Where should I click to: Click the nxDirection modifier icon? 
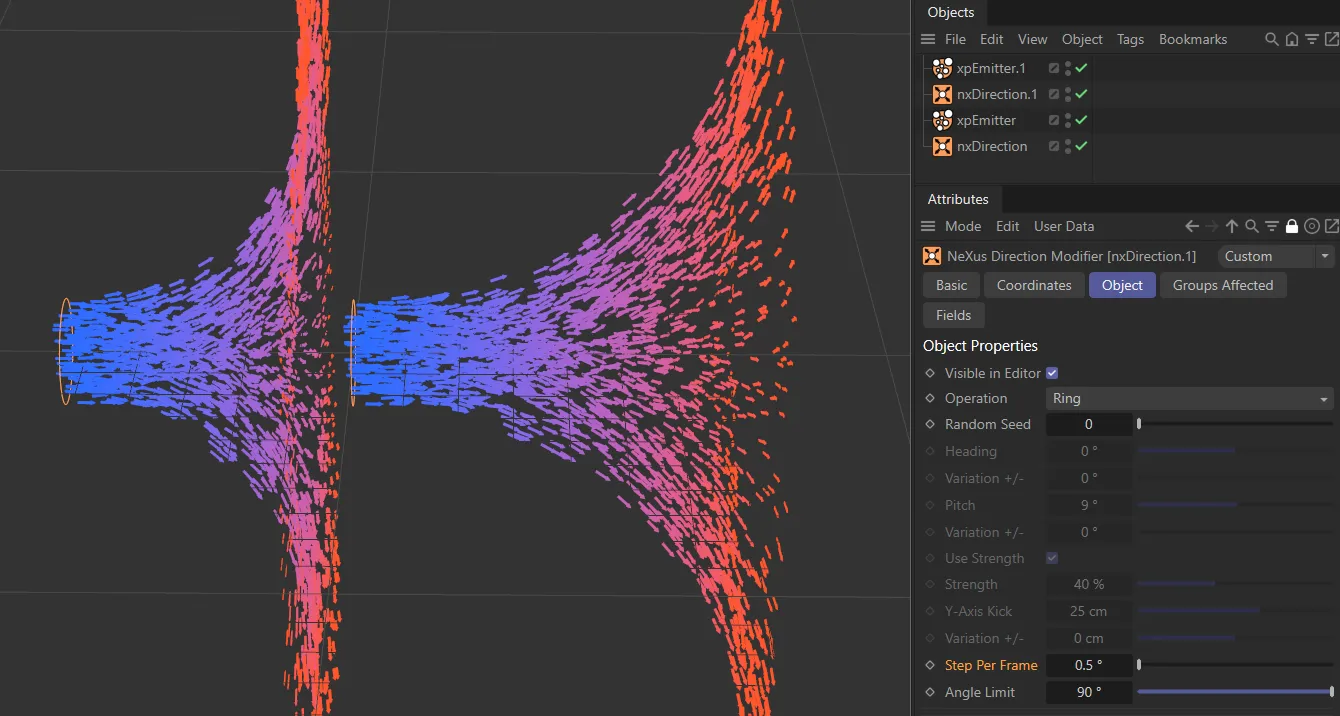(x=941, y=146)
